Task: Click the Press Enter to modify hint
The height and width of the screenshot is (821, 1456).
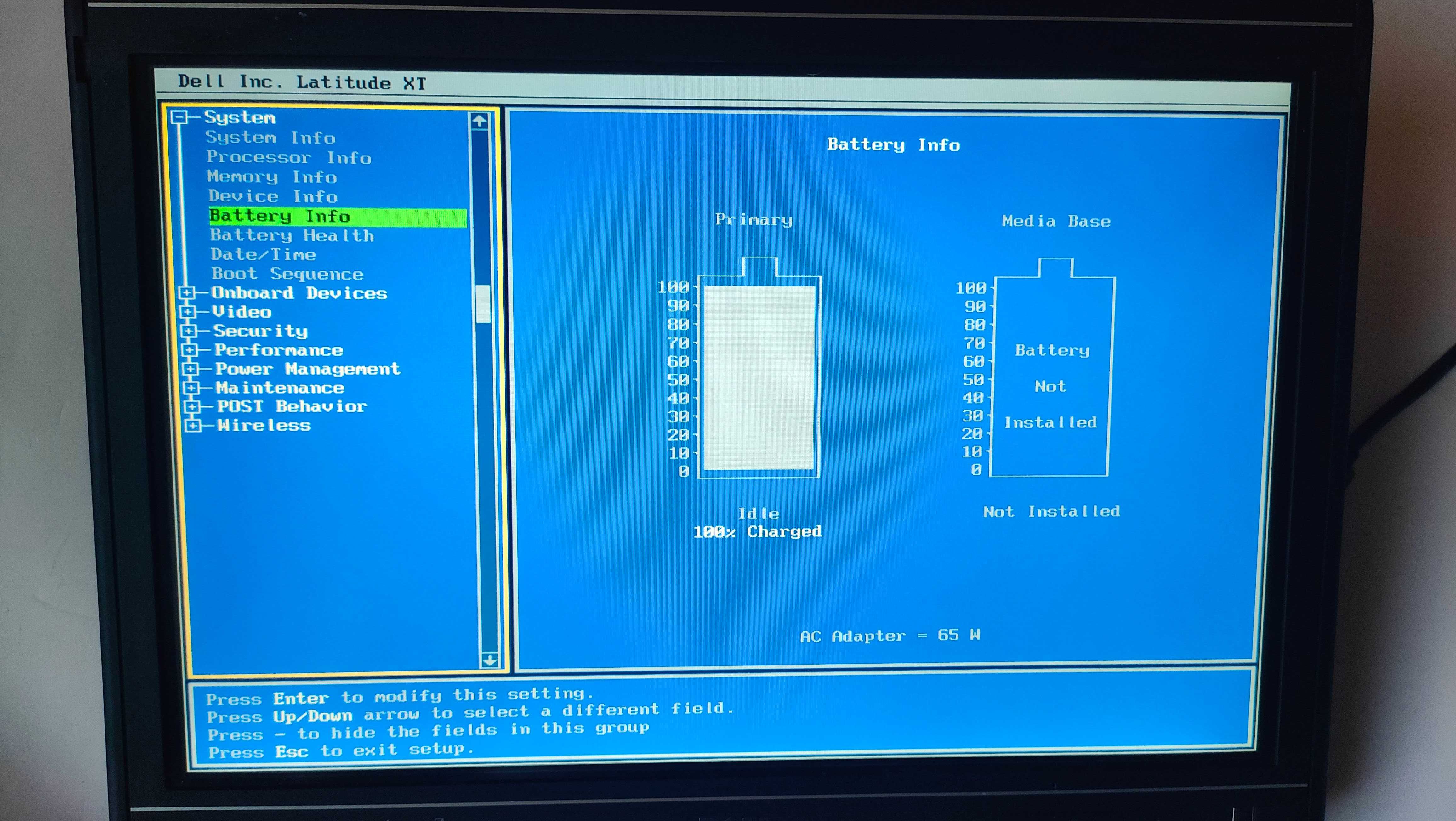Action: click(400, 696)
